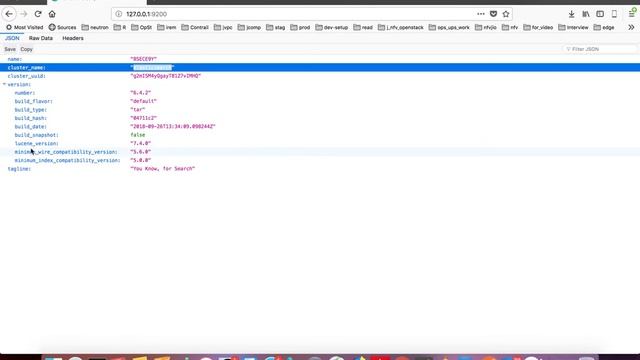
Task: Open the interview bookmarks folder
Action: pyautogui.click(x=573, y=27)
